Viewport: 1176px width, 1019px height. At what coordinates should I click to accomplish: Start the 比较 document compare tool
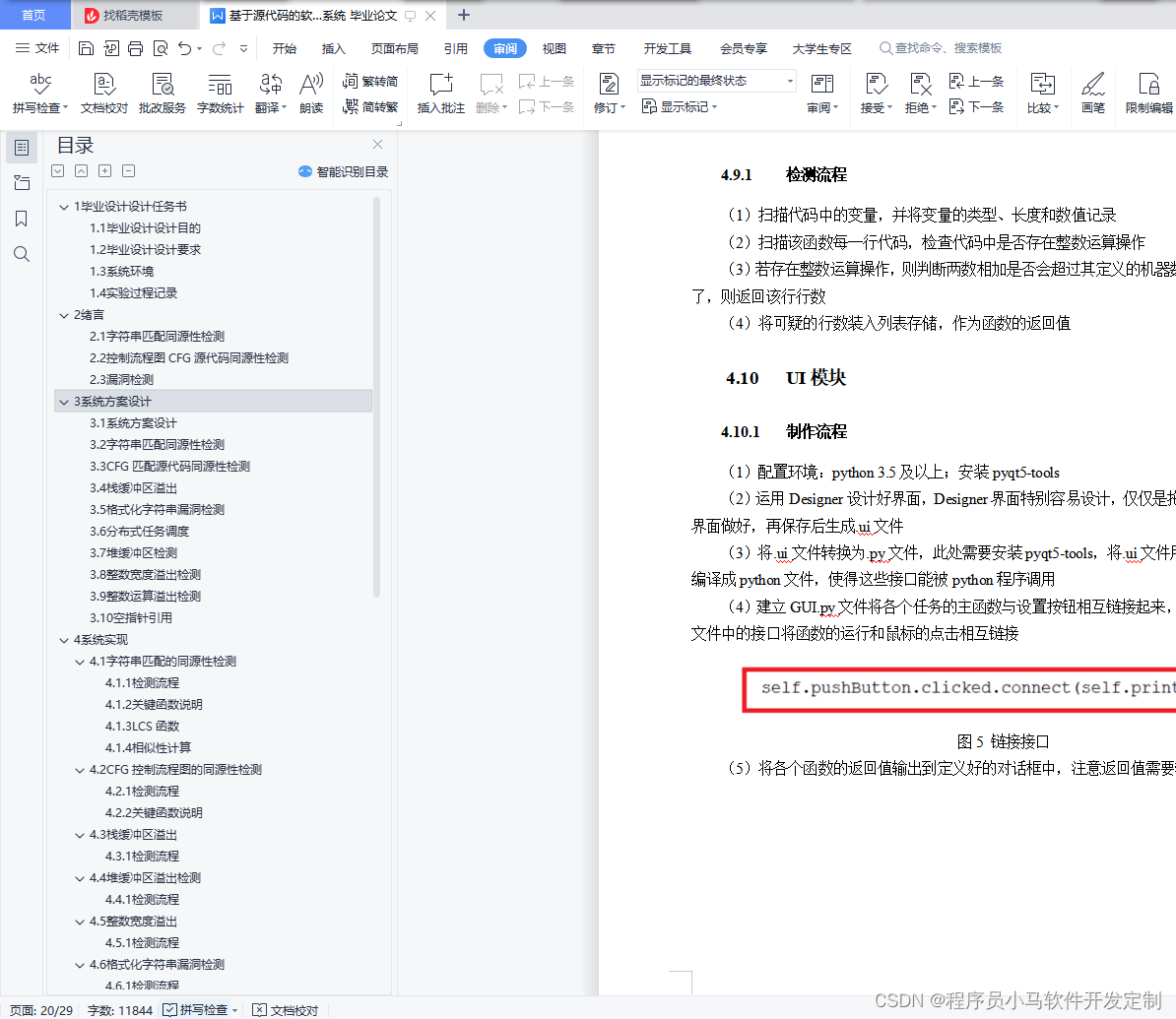(1043, 93)
